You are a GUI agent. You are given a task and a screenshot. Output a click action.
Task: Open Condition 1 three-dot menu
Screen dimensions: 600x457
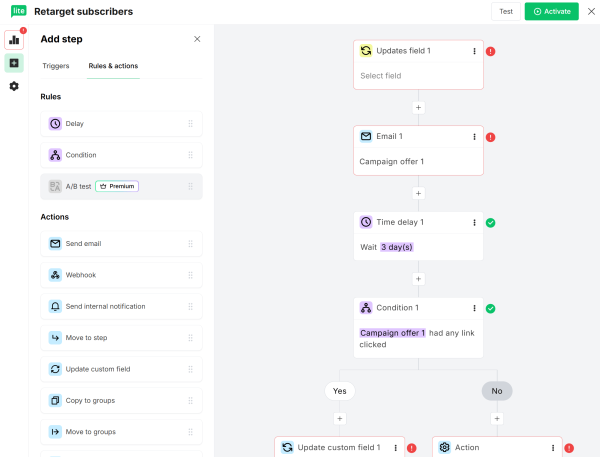point(474,308)
